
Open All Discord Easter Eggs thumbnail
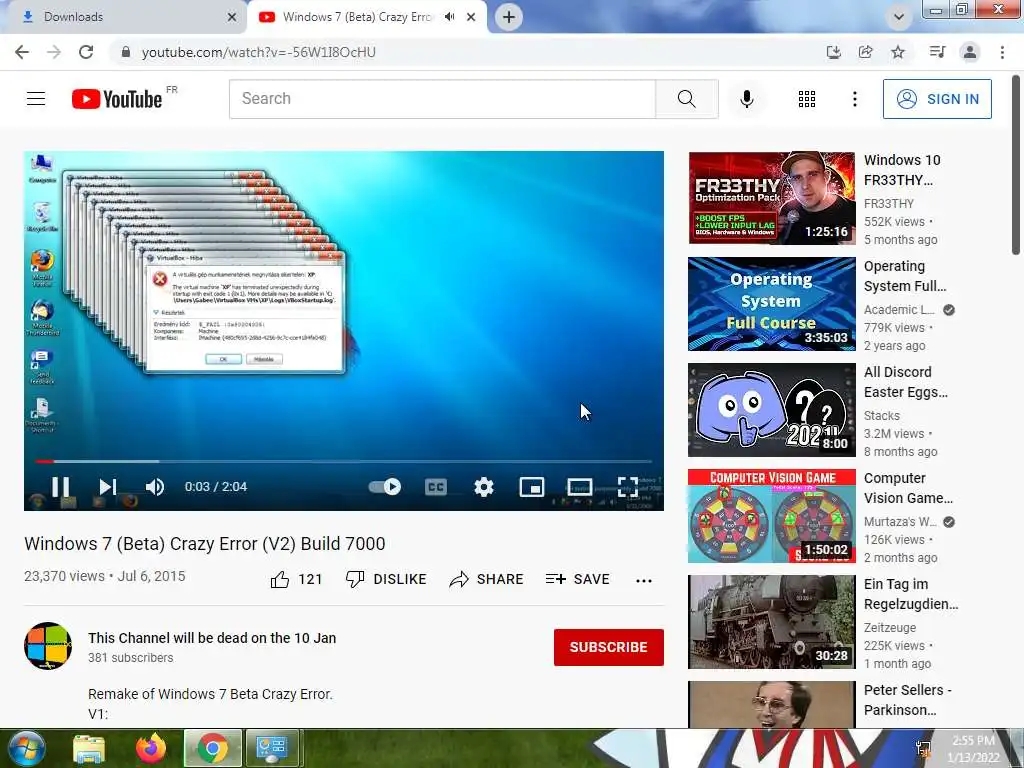[771, 409]
